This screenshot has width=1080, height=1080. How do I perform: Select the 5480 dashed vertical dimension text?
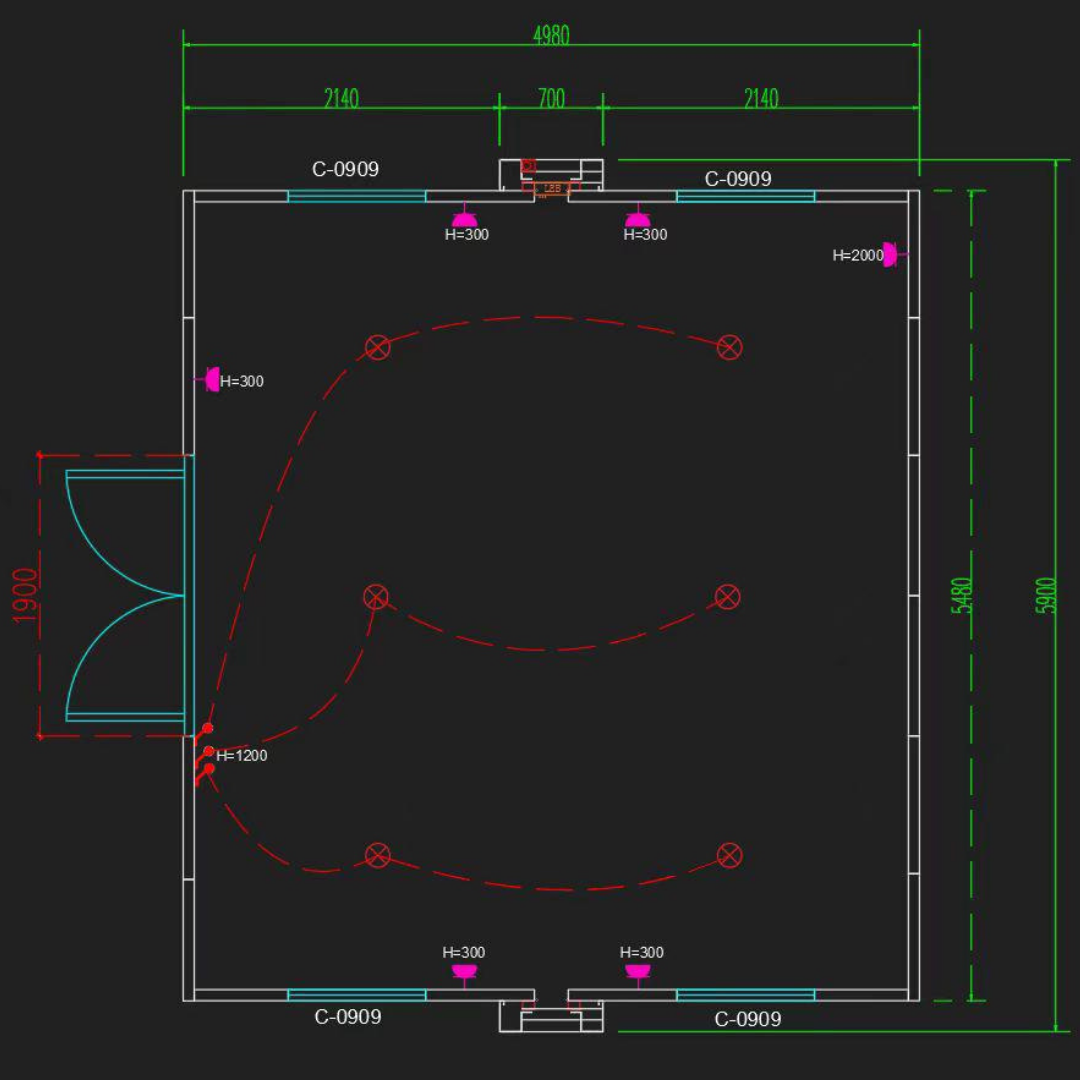click(x=961, y=595)
